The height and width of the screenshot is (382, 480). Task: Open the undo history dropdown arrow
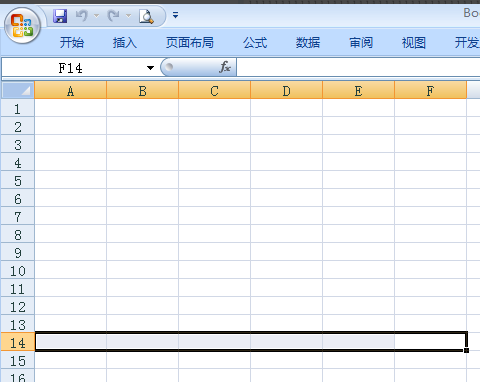click(x=96, y=16)
